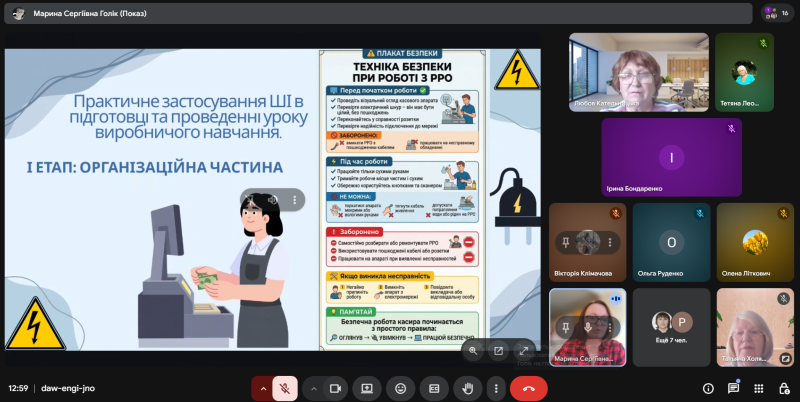Screen dimensions: 800x402
Task: Open presentation overlay more options
Action: coord(294,200)
